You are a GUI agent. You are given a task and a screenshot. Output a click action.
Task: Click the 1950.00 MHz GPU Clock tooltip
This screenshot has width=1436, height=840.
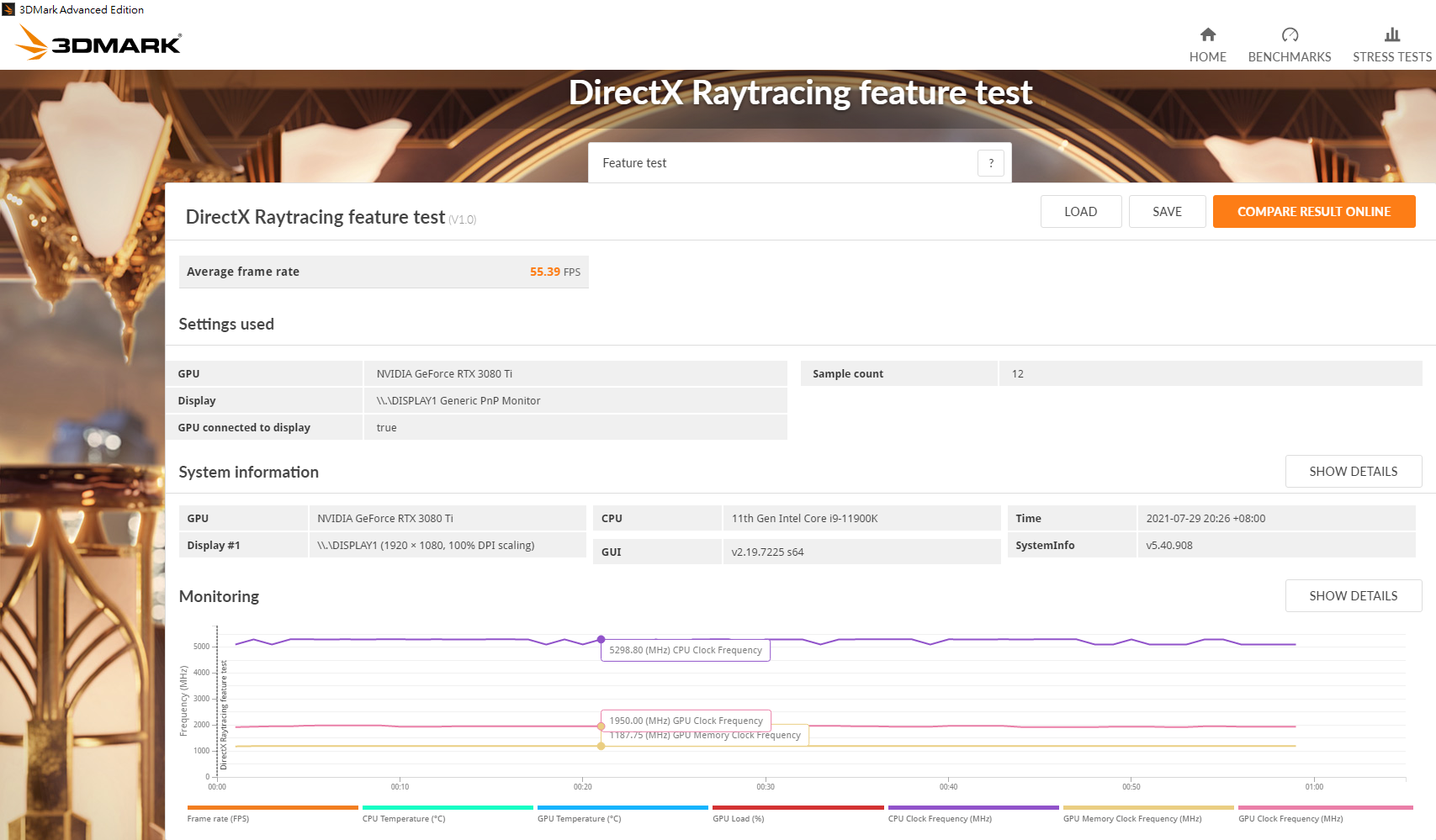686,721
